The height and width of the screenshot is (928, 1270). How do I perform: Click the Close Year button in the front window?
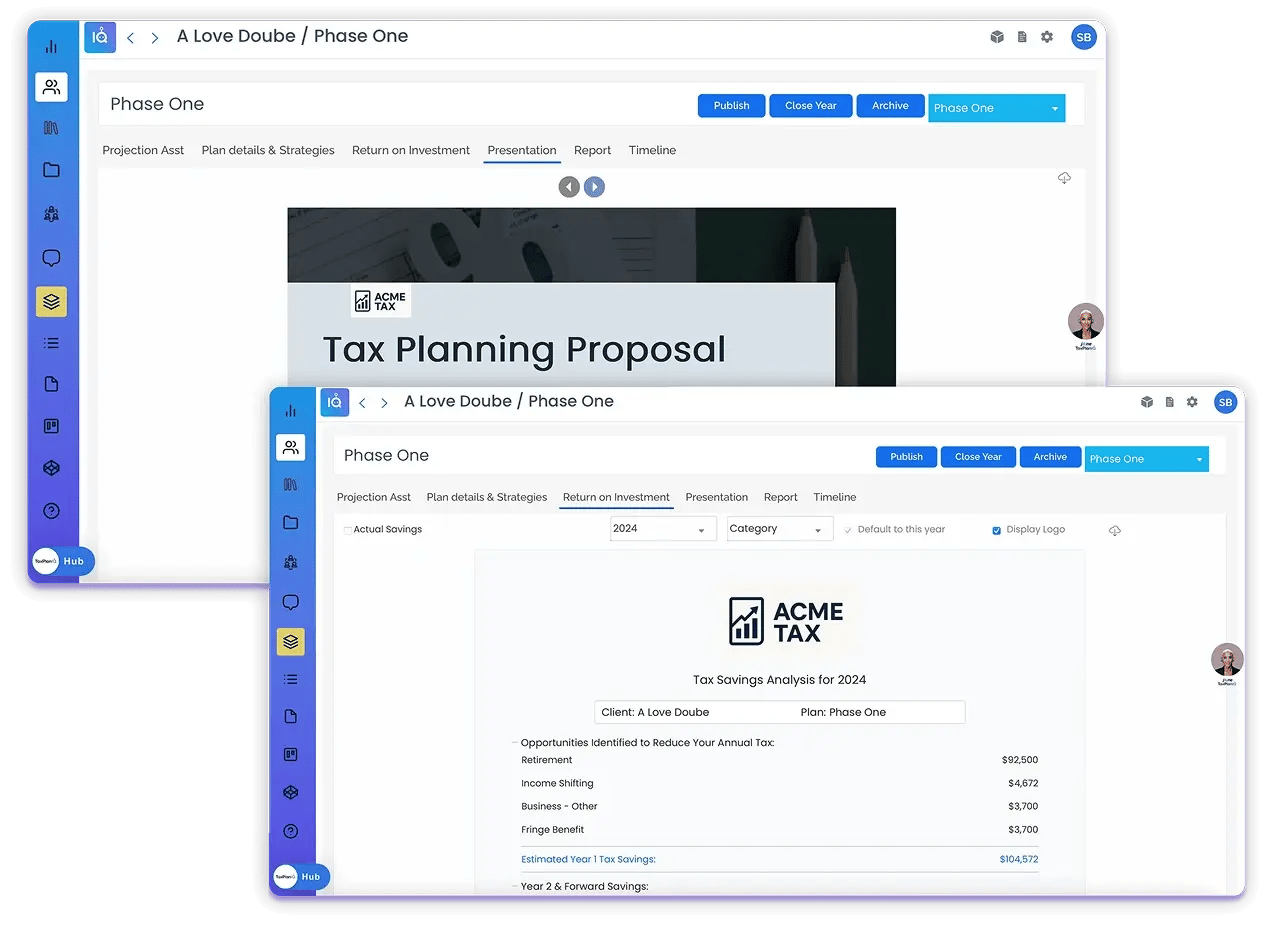click(978, 457)
